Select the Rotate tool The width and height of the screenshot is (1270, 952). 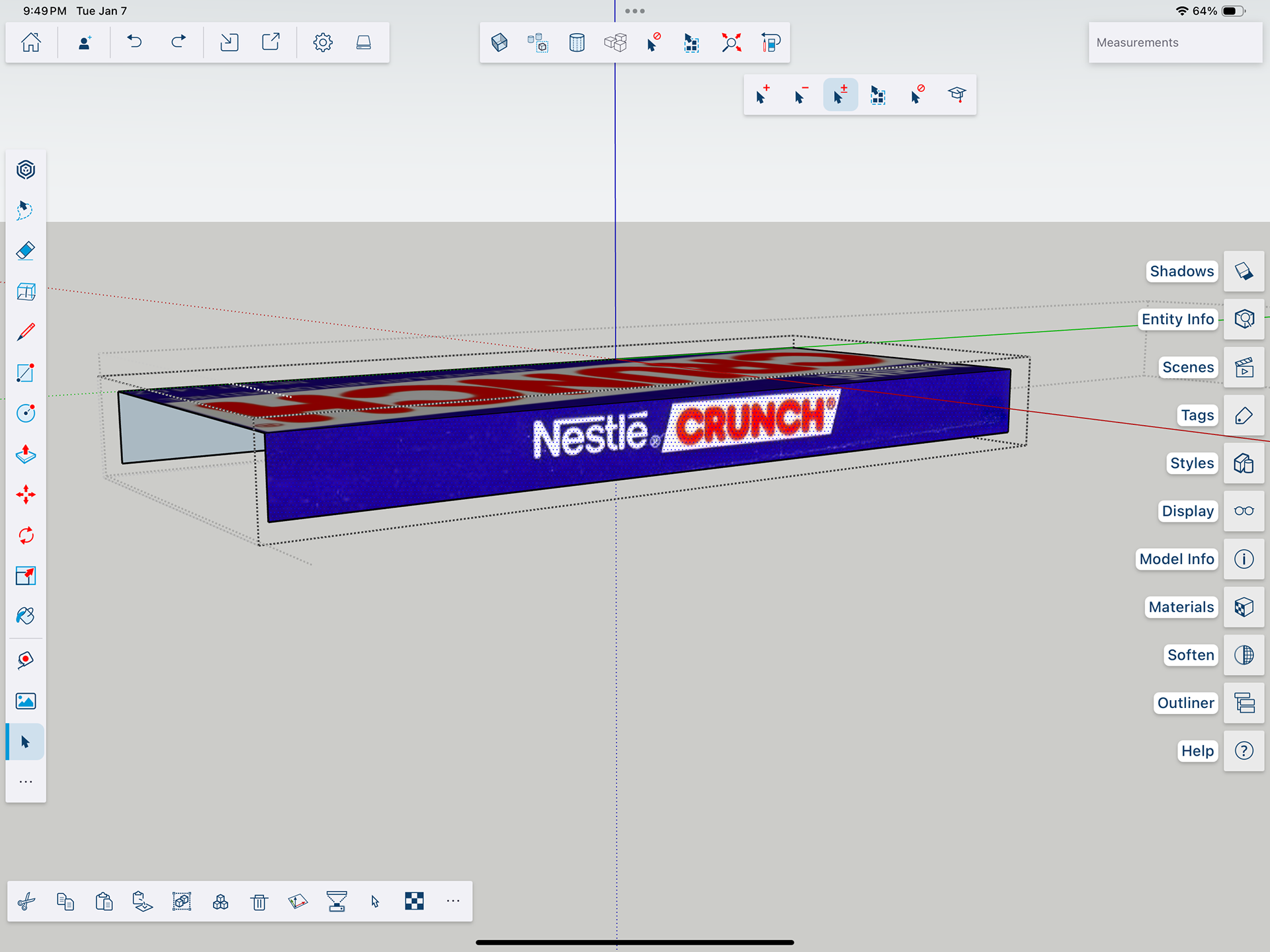25,535
